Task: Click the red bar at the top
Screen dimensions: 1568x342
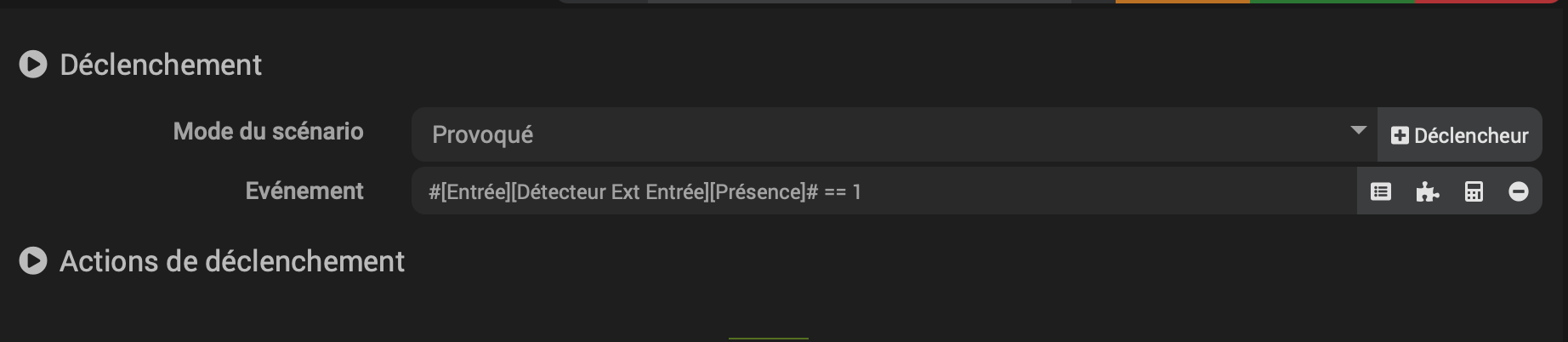Action: [1484, 2]
